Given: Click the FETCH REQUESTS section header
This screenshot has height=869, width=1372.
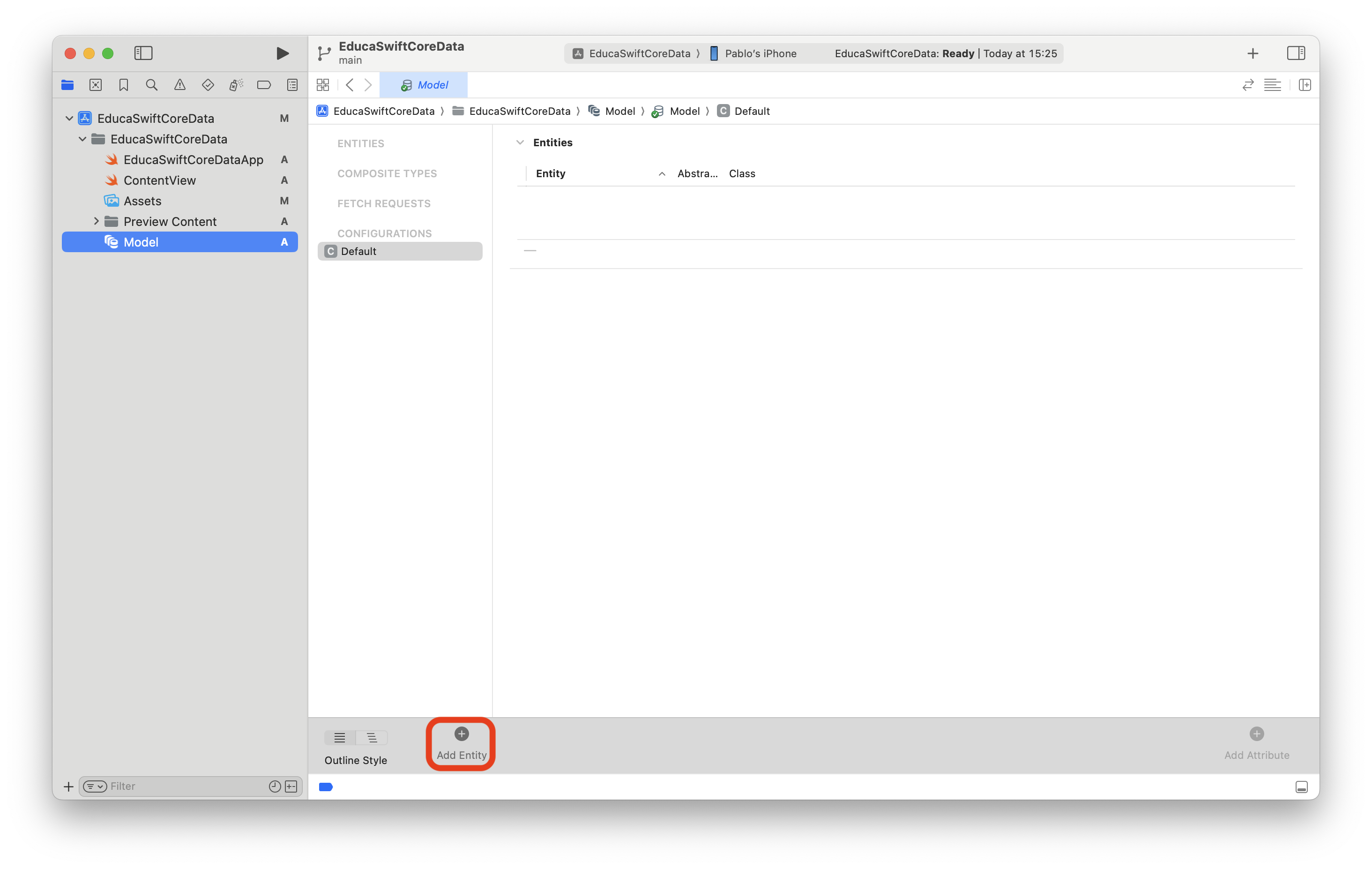Looking at the screenshot, I should coord(384,203).
